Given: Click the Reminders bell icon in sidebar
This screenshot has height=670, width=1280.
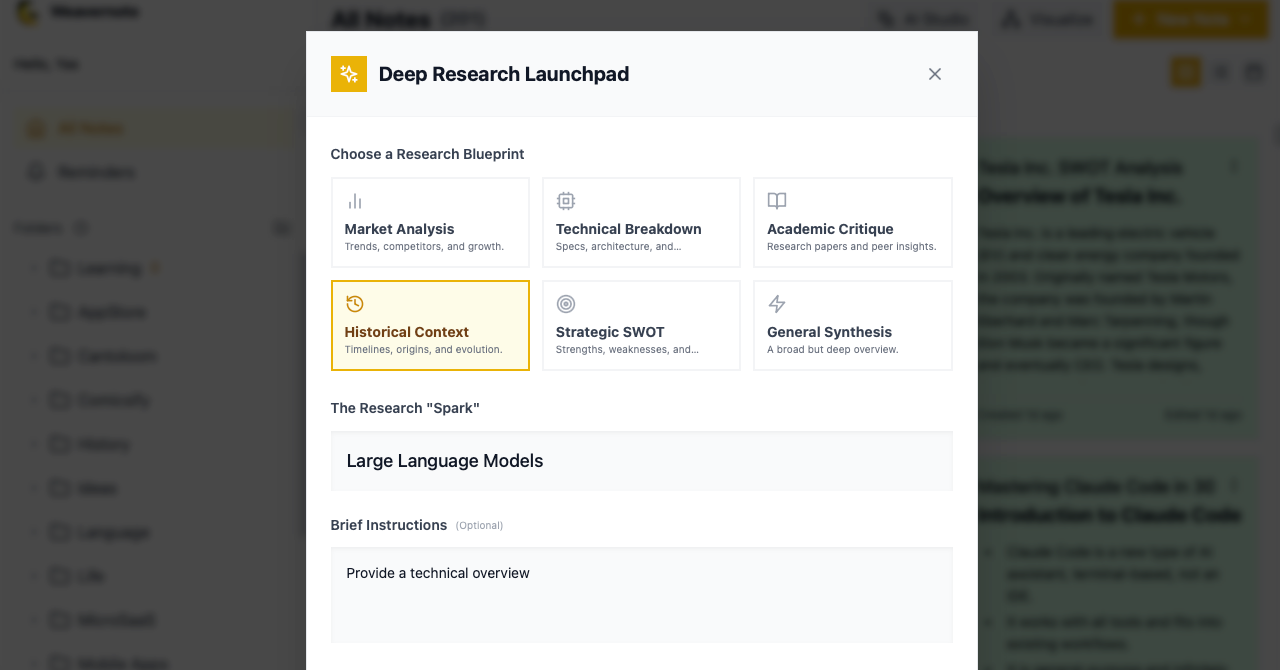Looking at the screenshot, I should tap(36, 172).
